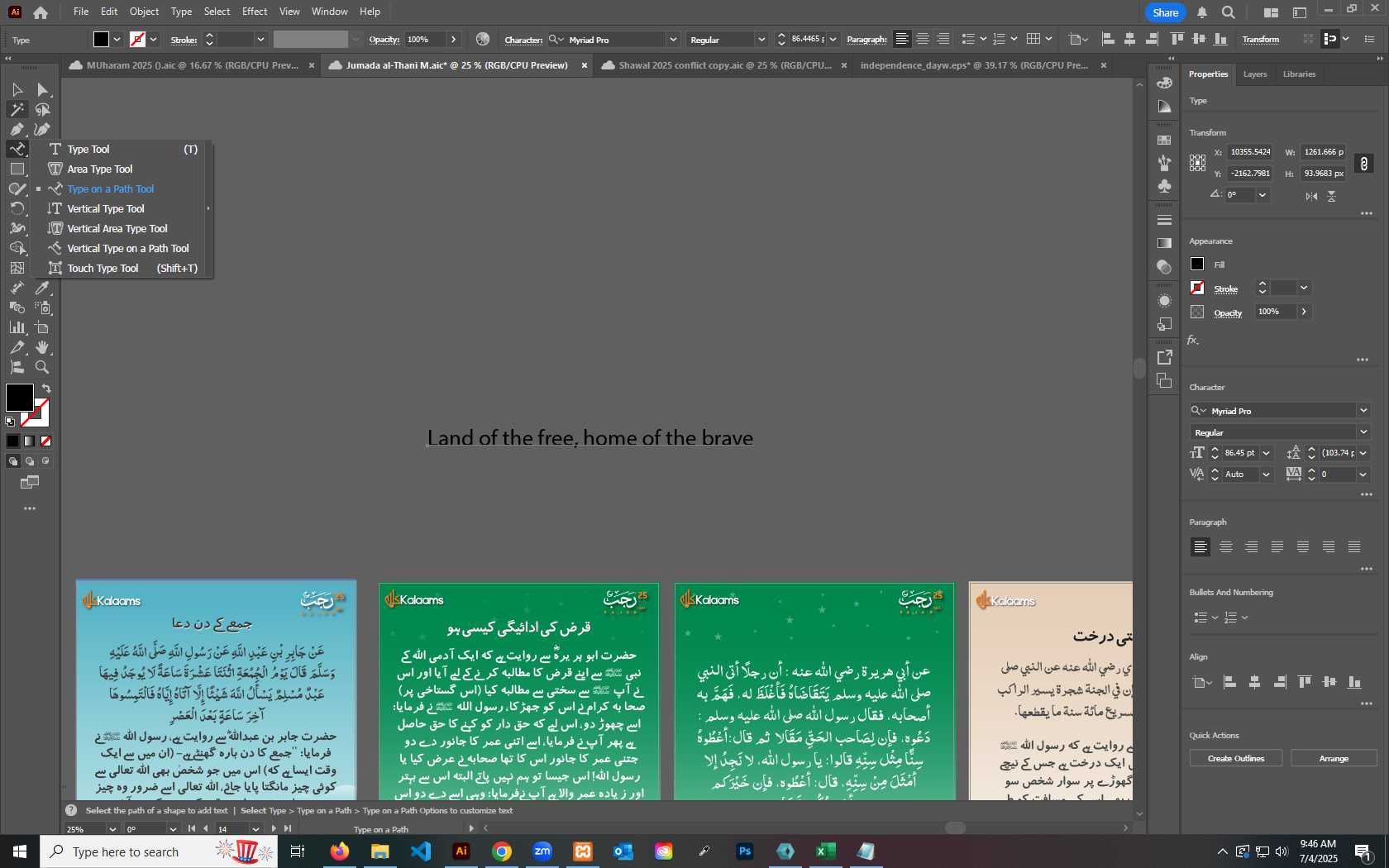Toggle constrain width and height proportions

[x=1364, y=164]
